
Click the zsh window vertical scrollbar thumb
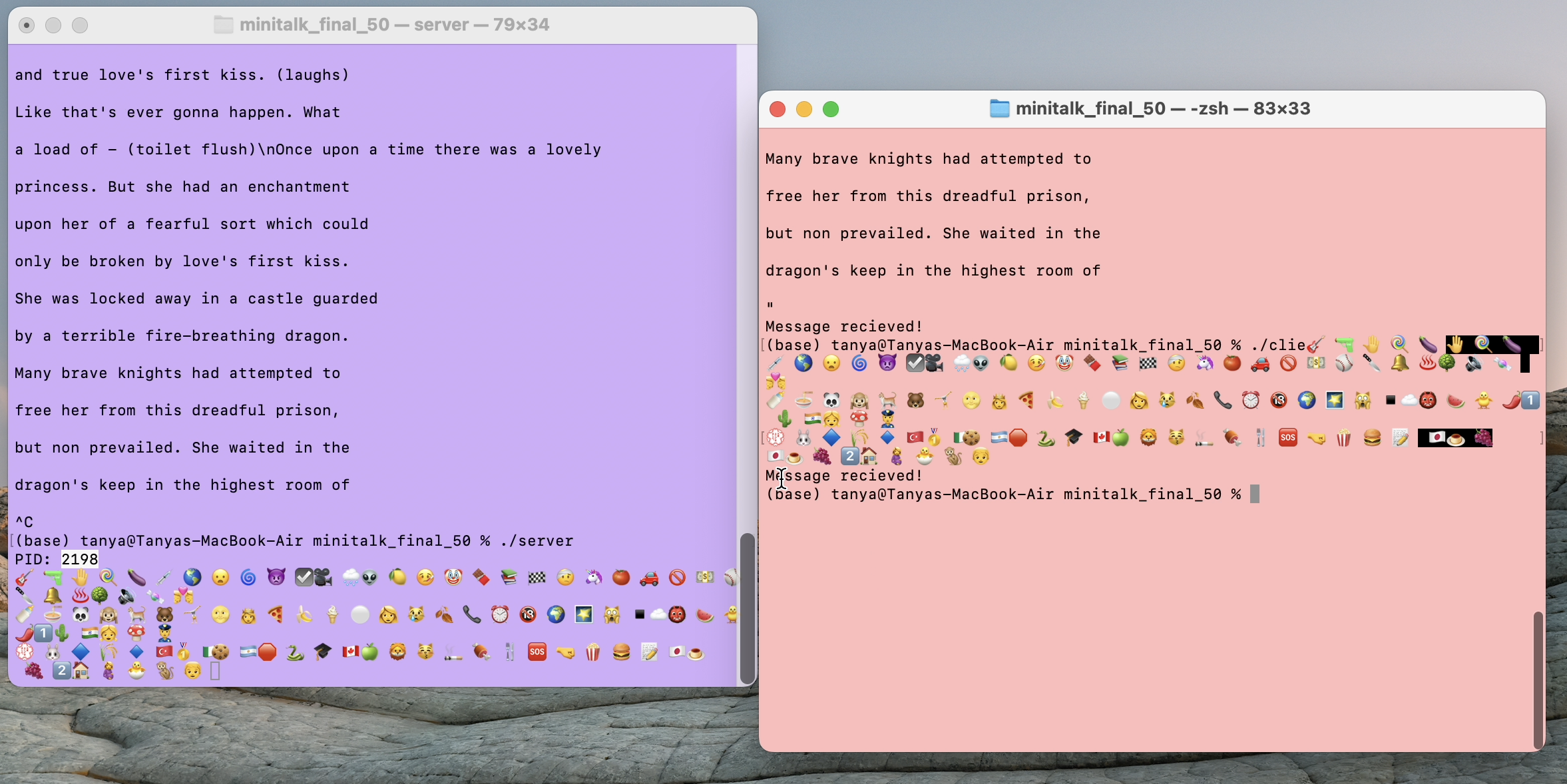coord(1537,679)
